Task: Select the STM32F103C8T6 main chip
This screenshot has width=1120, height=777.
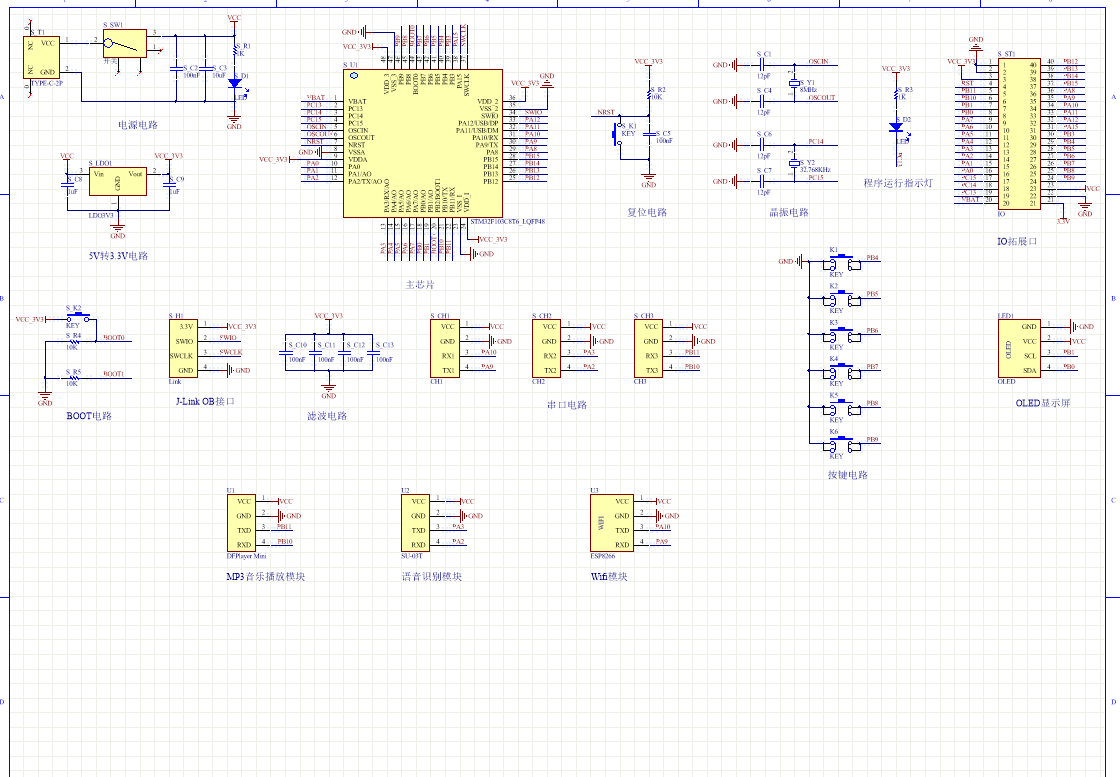Action: (x=422, y=142)
